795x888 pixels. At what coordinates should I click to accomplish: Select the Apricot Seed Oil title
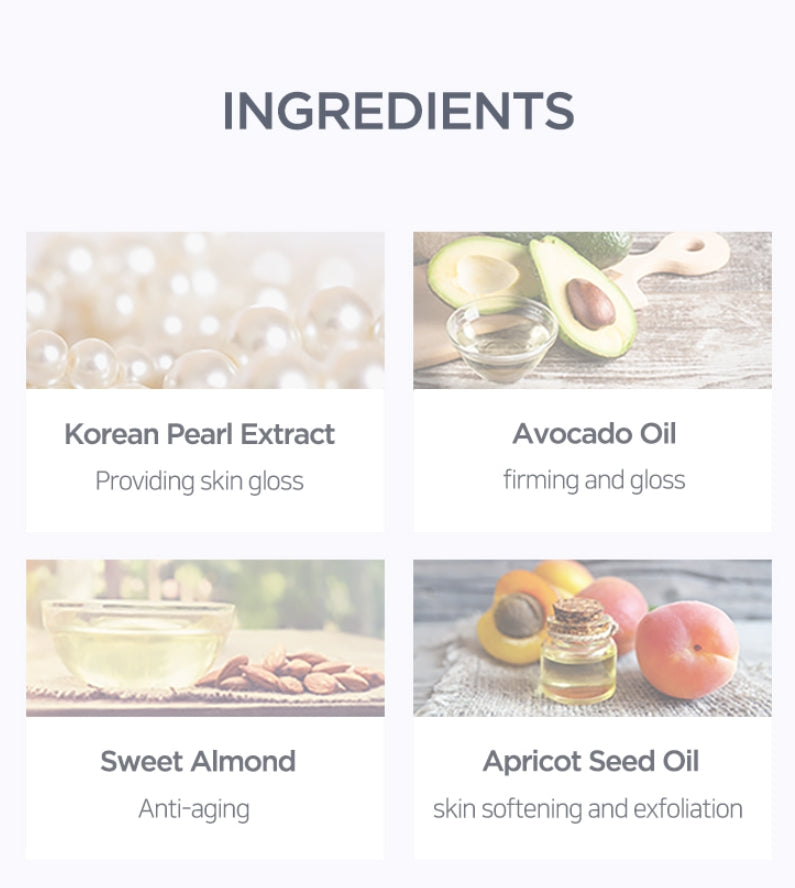coord(591,762)
